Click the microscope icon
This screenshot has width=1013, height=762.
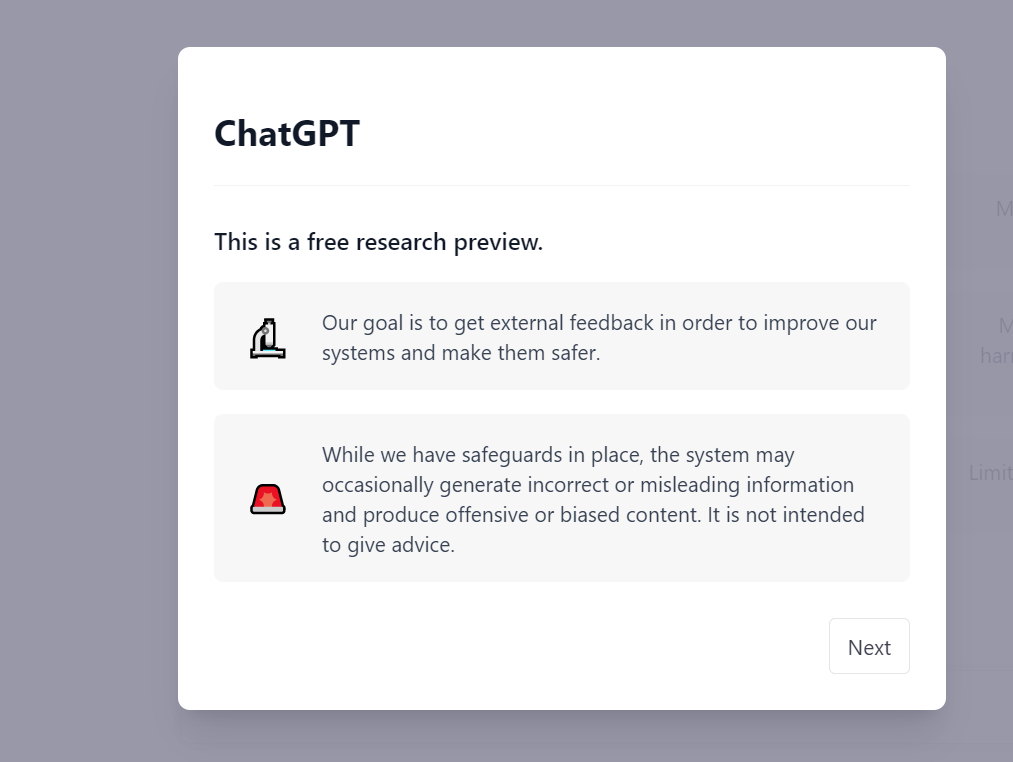click(x=268, y=337)
